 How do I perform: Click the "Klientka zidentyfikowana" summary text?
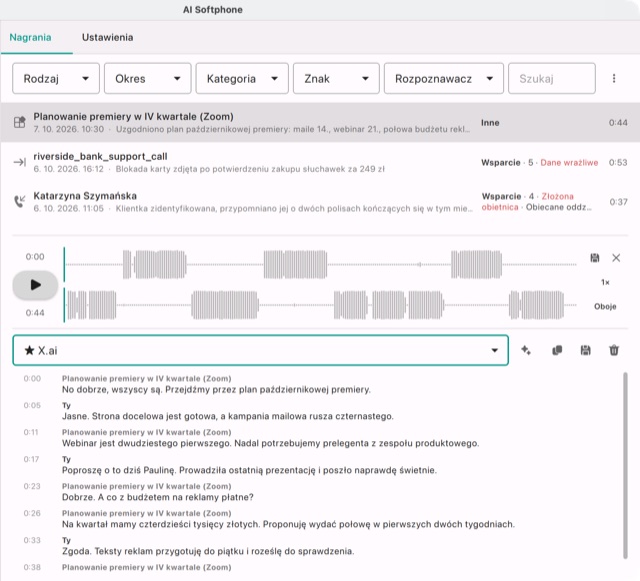[x=294, y=209]
